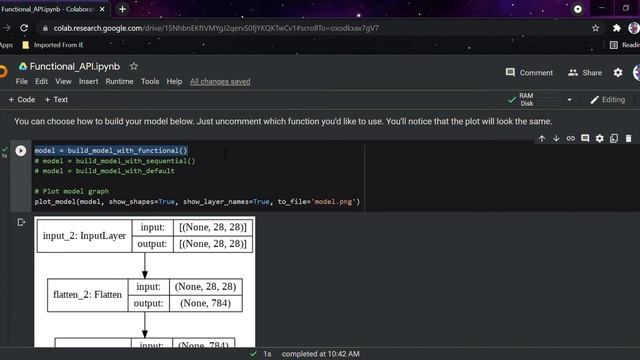Open the Insert menu

[89, 82]
